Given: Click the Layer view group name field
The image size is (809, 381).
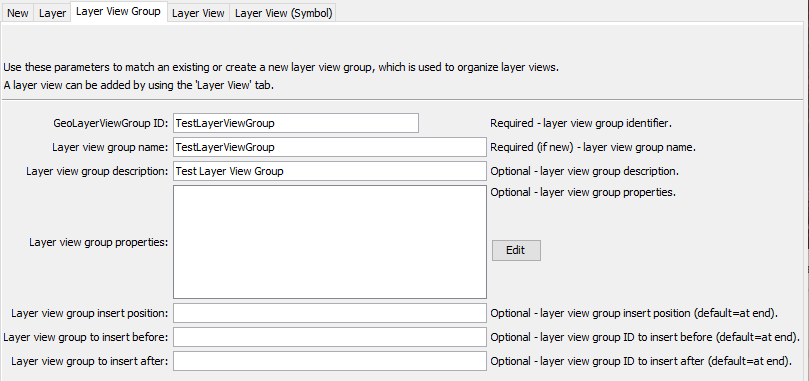Looking at the screenshot, I should tap(330, 147).
